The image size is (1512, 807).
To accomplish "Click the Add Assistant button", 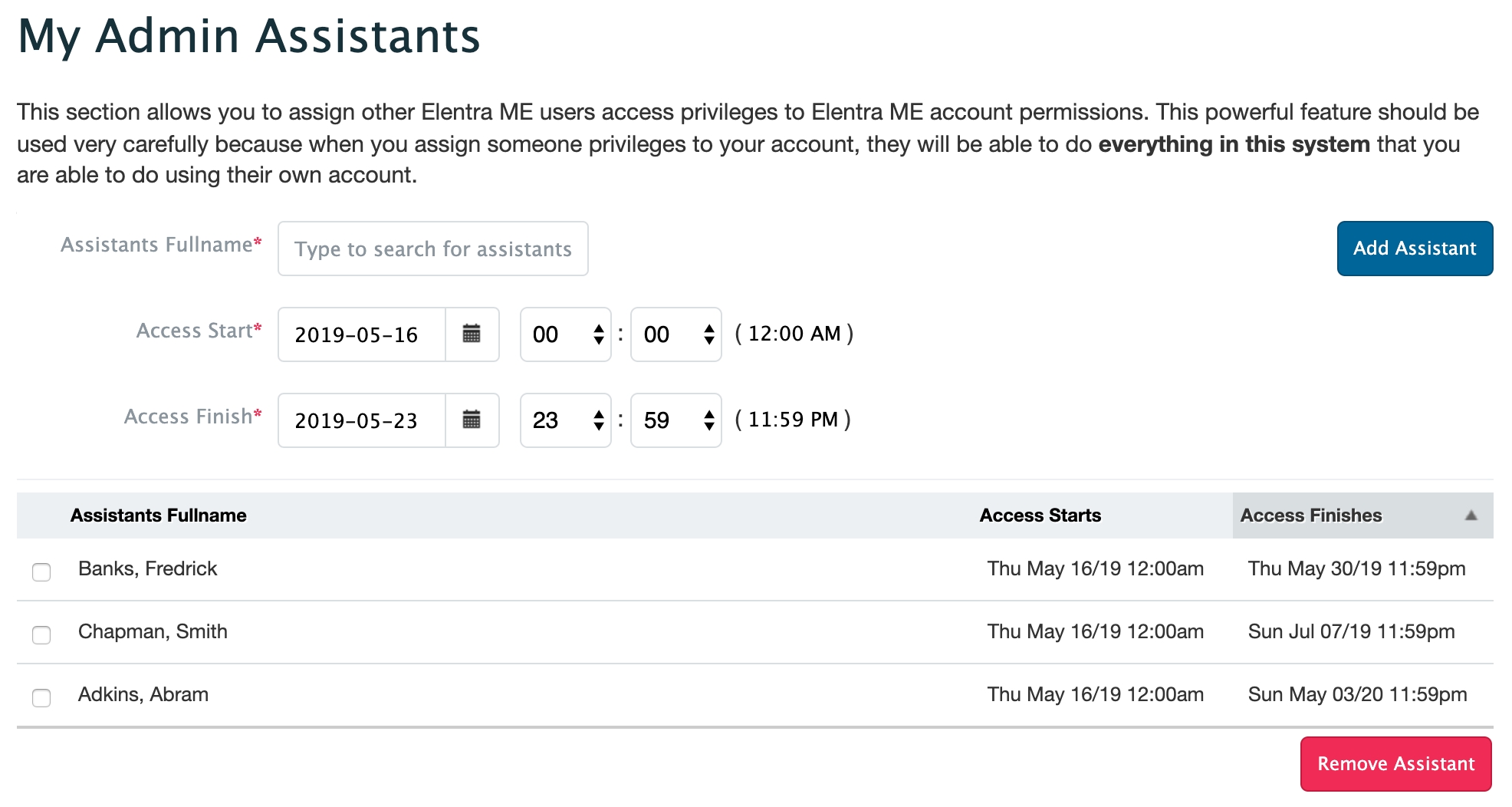I will (1415, 249).
